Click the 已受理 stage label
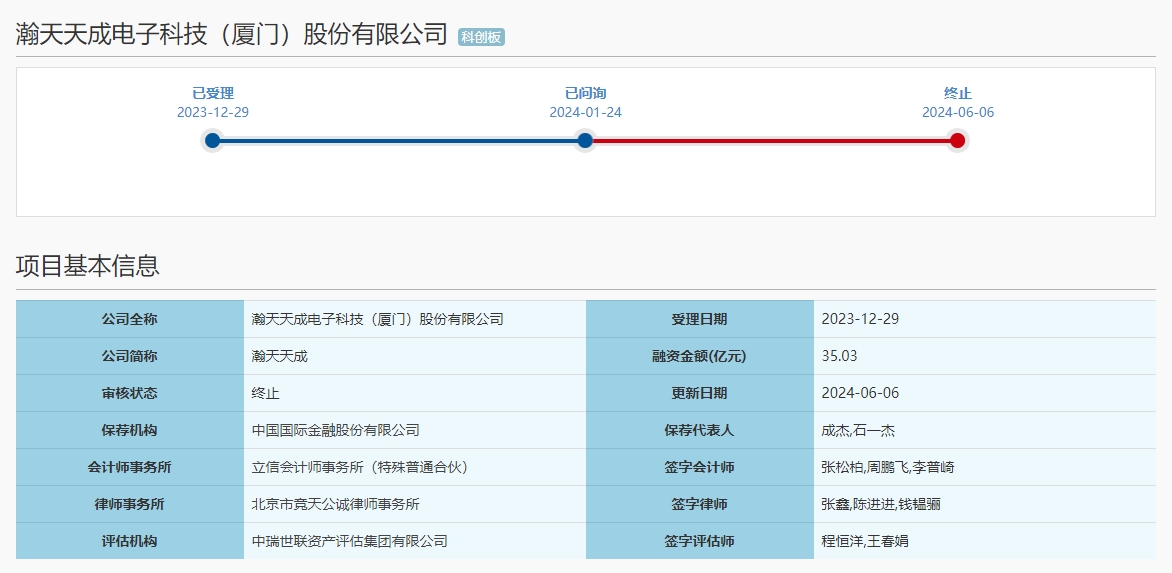 [x=213, y=93]
